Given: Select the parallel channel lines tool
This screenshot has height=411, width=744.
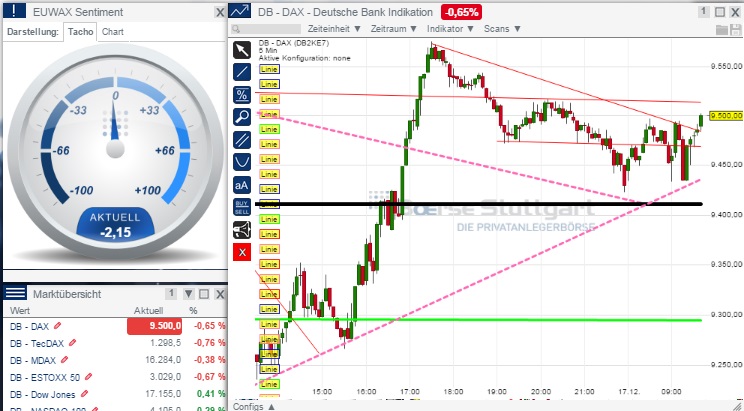Looking at the screenshot, I should pos(242,140).
